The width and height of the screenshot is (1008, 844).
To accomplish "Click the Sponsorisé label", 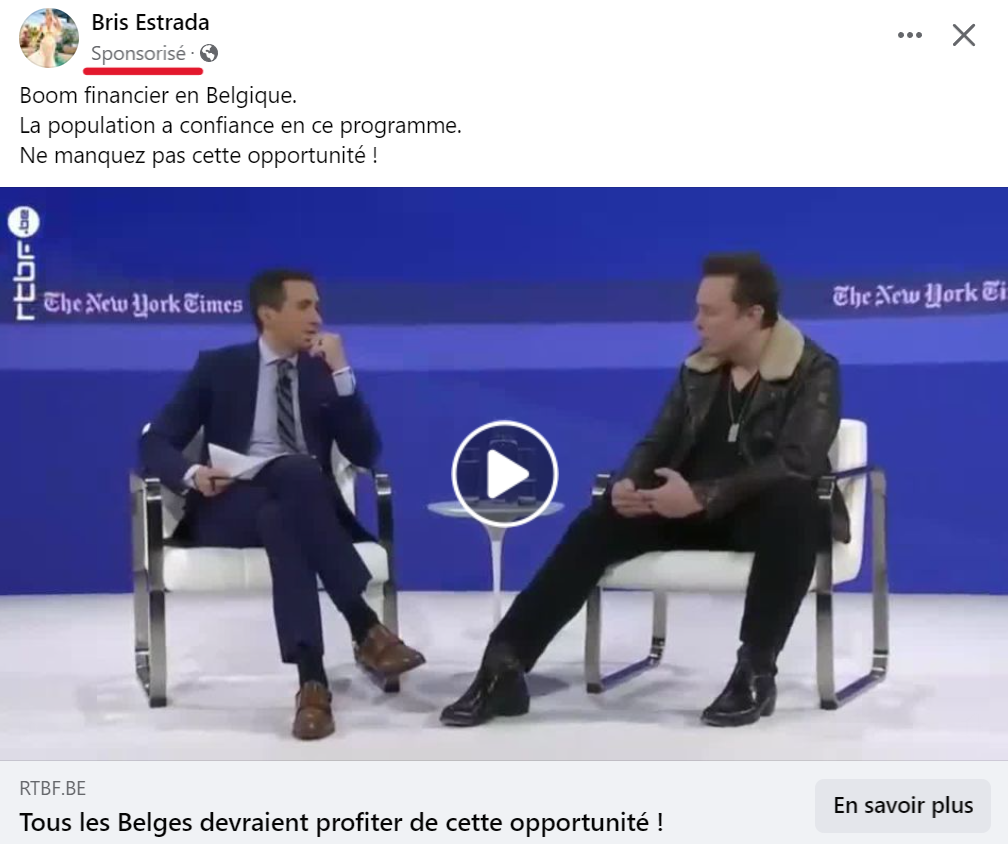I will [x=138, y=53].
